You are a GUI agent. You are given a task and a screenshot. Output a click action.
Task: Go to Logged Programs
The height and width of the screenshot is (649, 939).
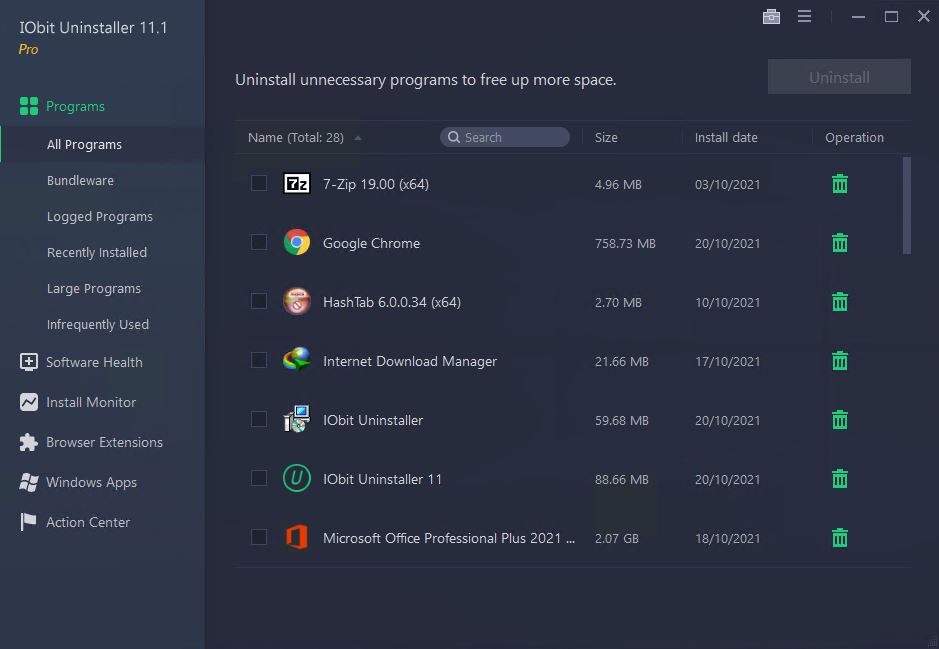(99, 216)
